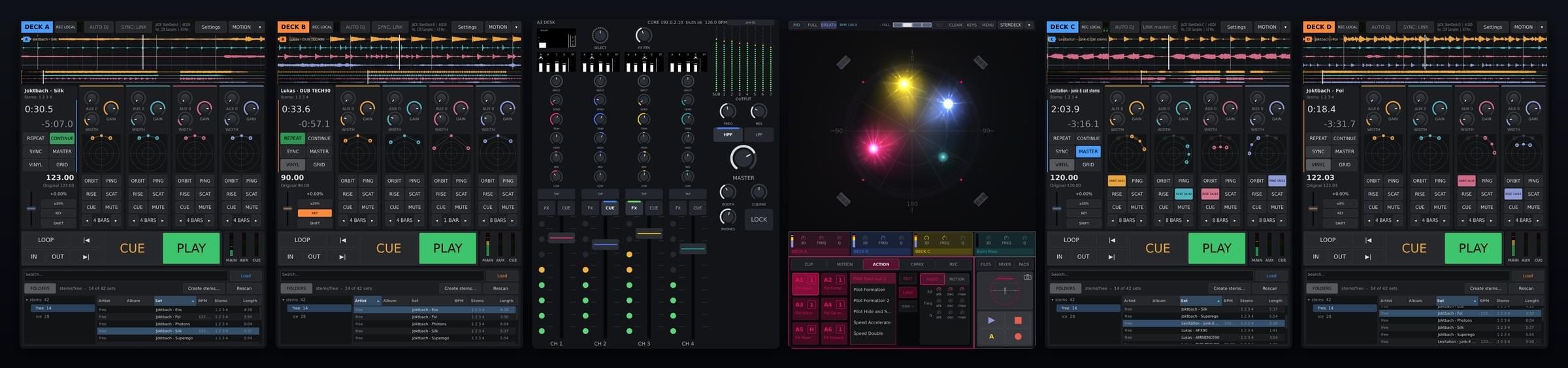Click the blue play triangle pad
Screen dimensions: 1568x368
[x=991, y=320]
